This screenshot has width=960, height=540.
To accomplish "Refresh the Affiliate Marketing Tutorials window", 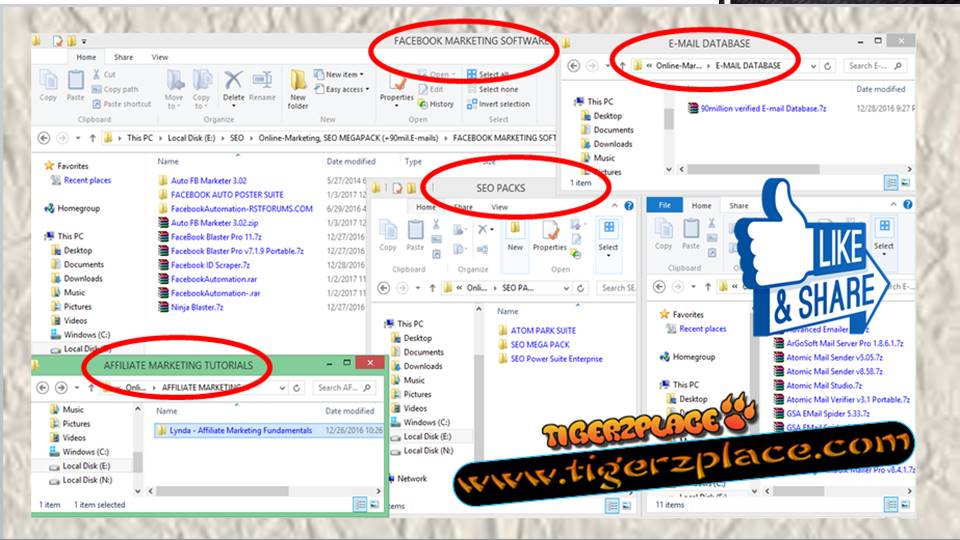I will tap(296, 388).
